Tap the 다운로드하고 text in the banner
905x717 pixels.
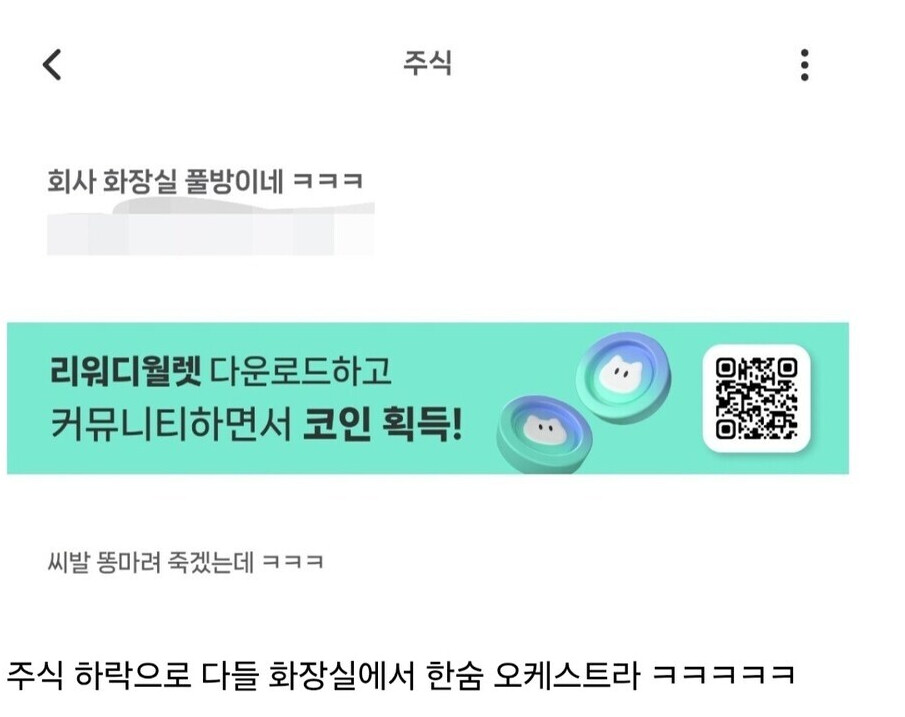coord(300,371)
